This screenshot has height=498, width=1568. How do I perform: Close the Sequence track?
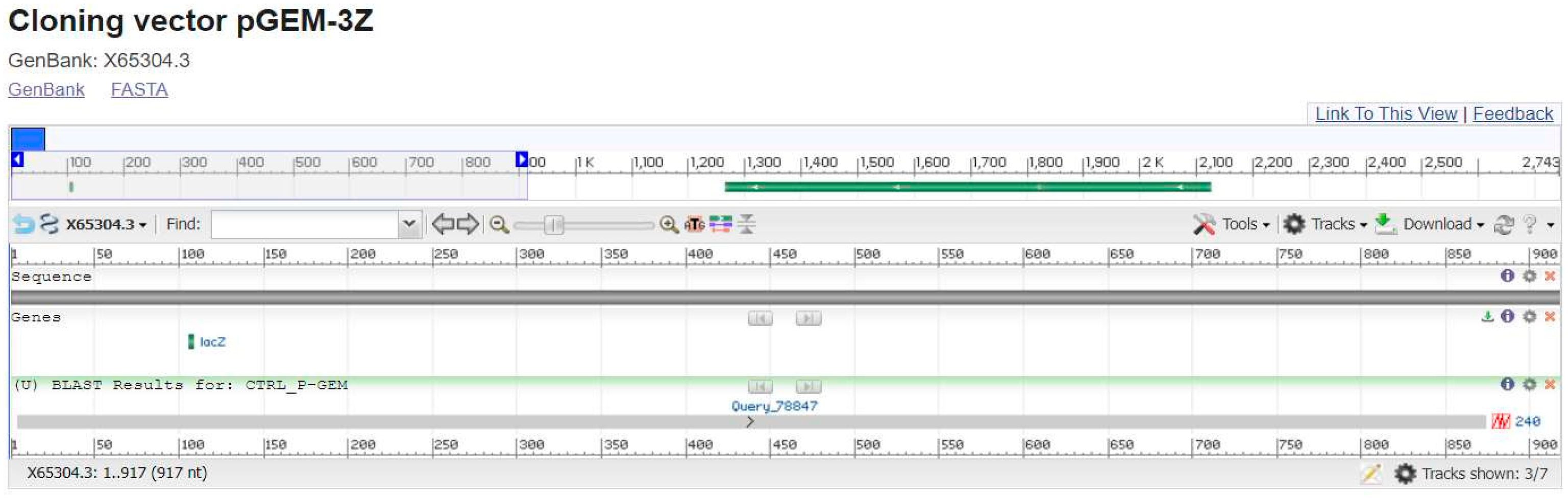pyautogui.click(x=1550, y=276)
